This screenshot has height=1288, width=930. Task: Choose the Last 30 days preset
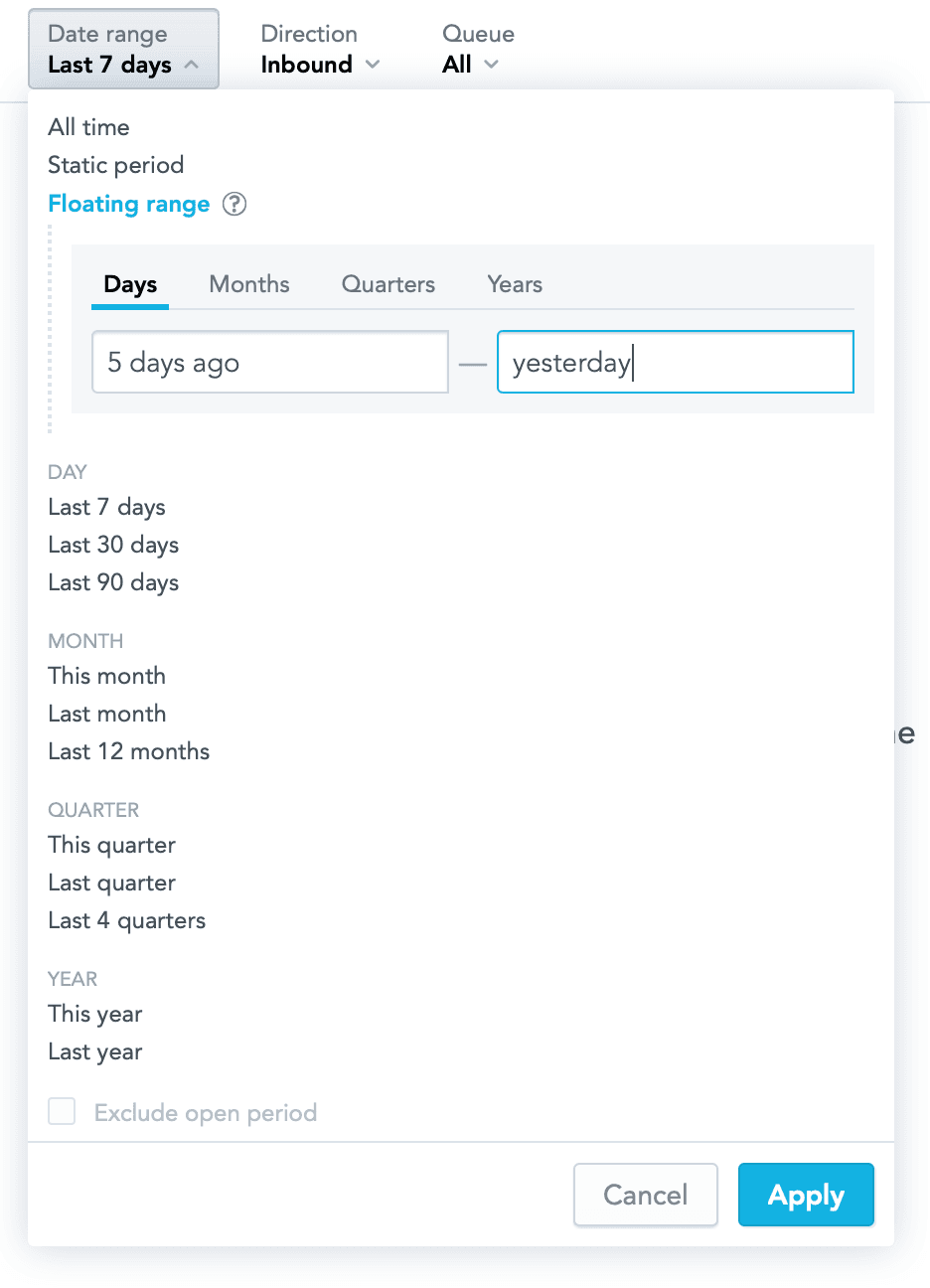click(112, 545)
